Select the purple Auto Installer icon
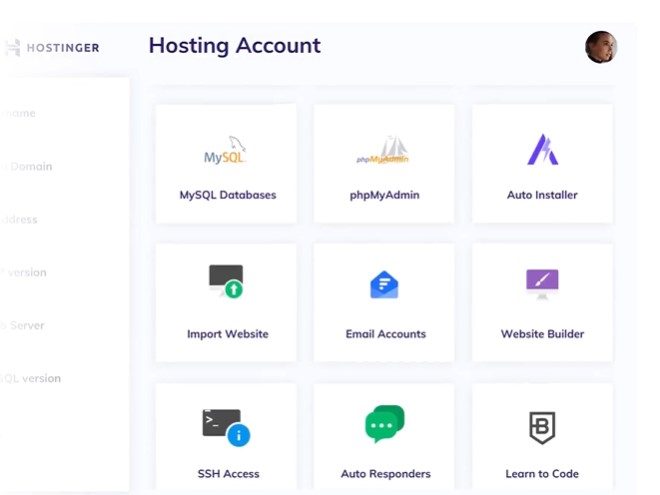This screenshot has height=495, width=660. tap(543, 149)
